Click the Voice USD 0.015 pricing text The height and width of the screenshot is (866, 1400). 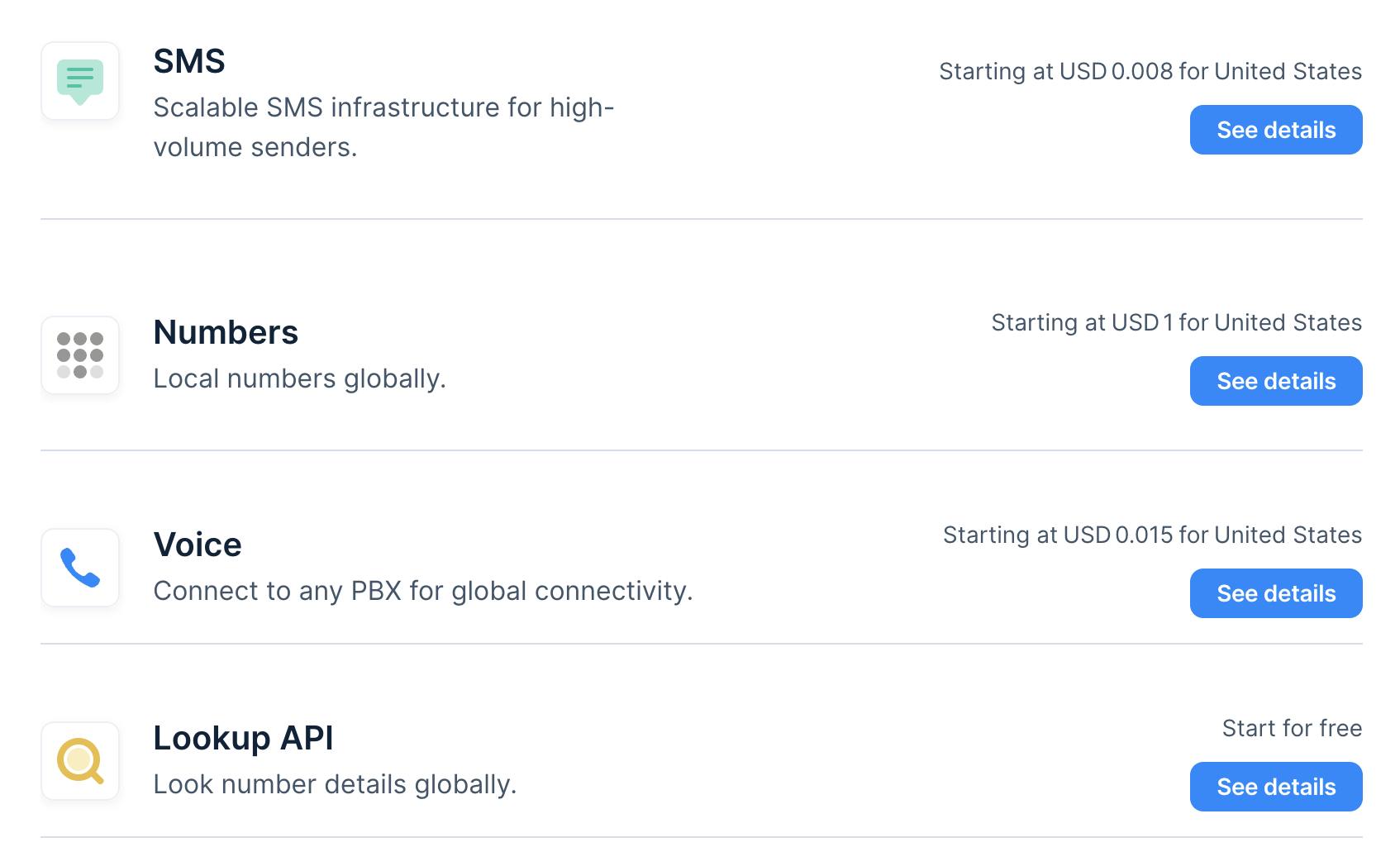(1152, 535)
